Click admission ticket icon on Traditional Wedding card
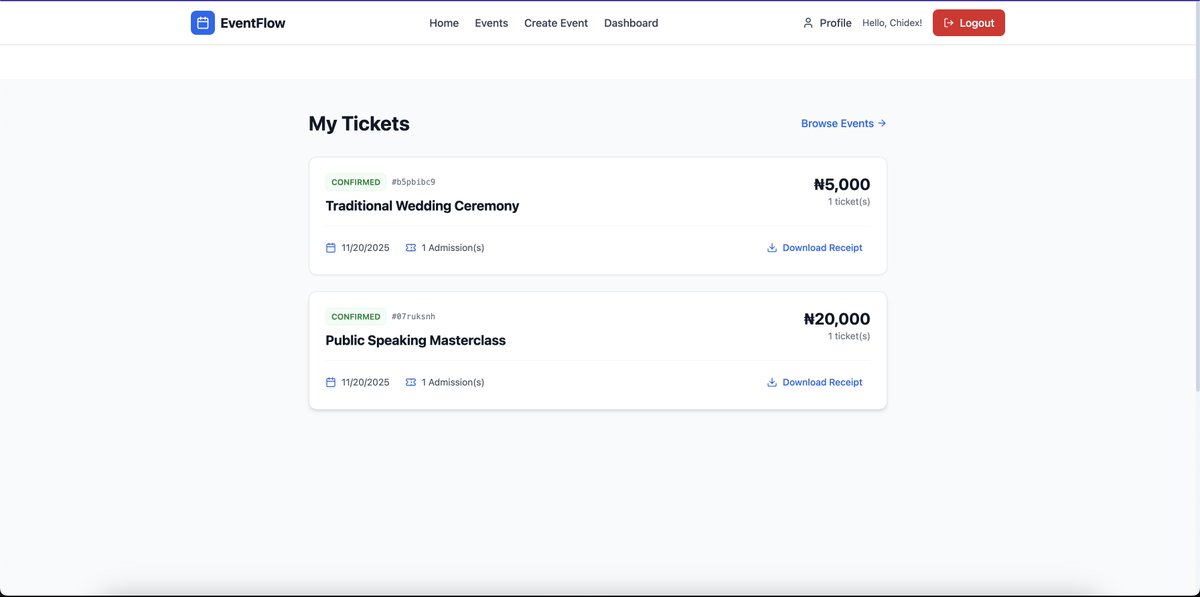 point(411,248)
